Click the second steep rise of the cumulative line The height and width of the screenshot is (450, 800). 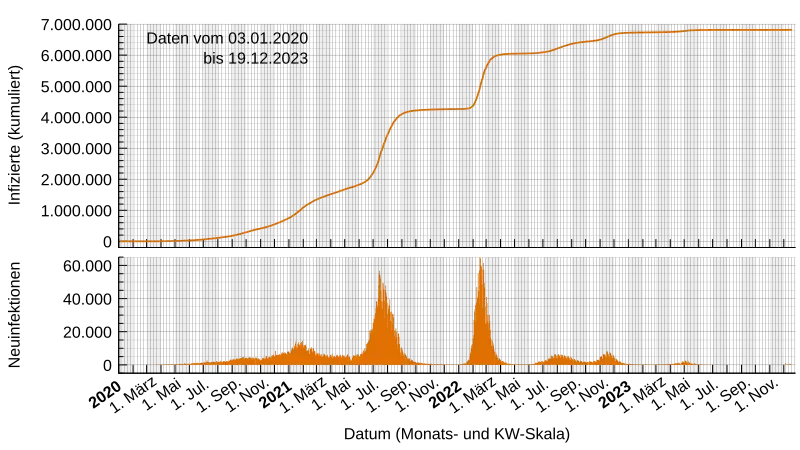[x=481, y=80]
